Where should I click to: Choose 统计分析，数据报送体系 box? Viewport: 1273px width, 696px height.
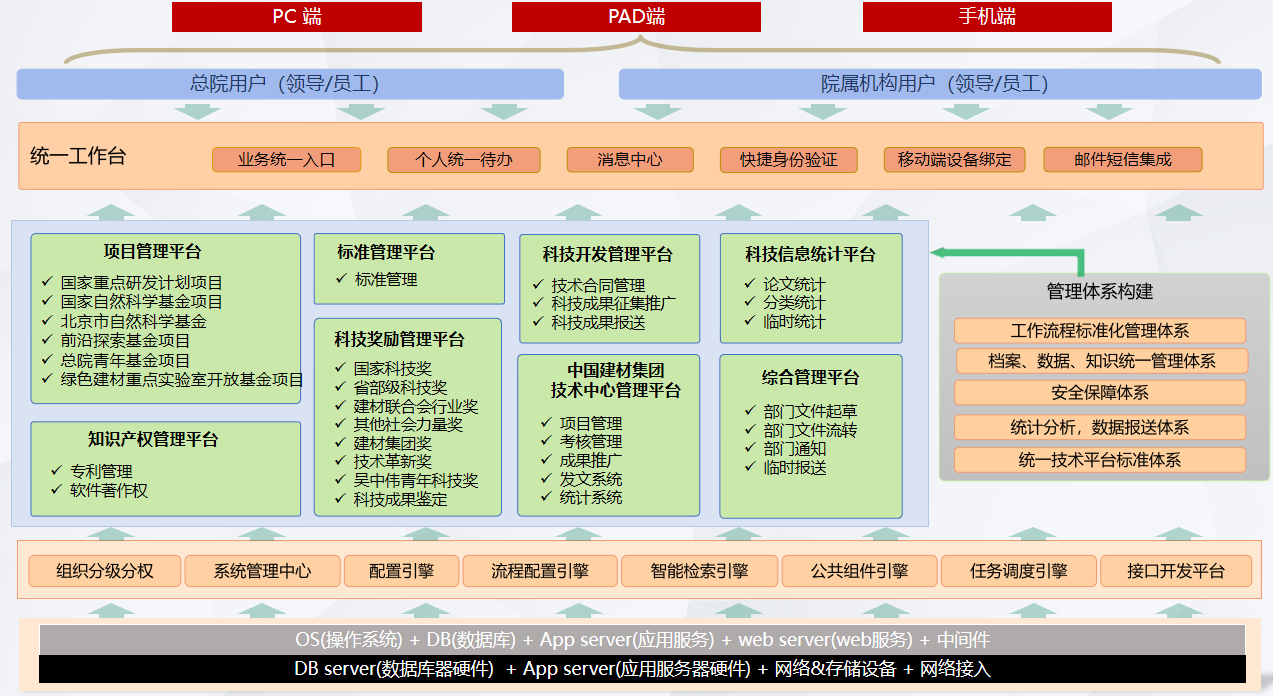coord(1100,428)
